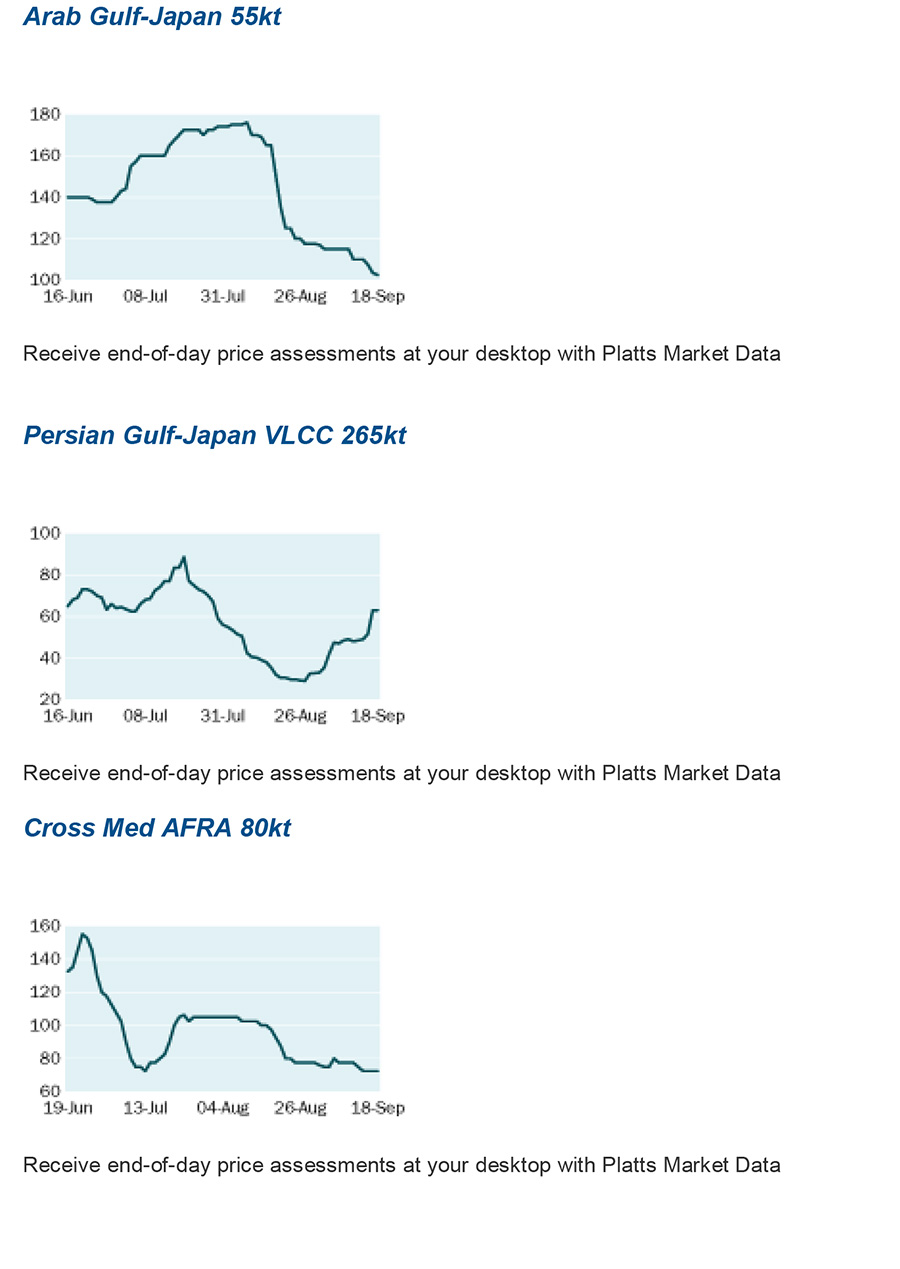Click the 26-Aug label on VLCC chart
This screenshot has height=1269, width=900.
coord(300,716)
